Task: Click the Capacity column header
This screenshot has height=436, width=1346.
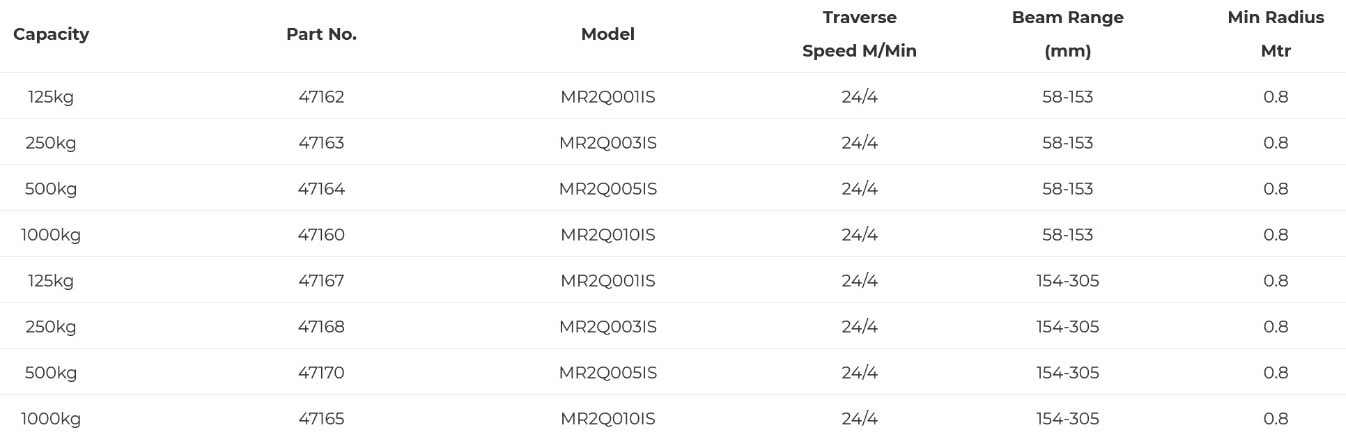Action: pyautogui.click(x=51, y=34)
